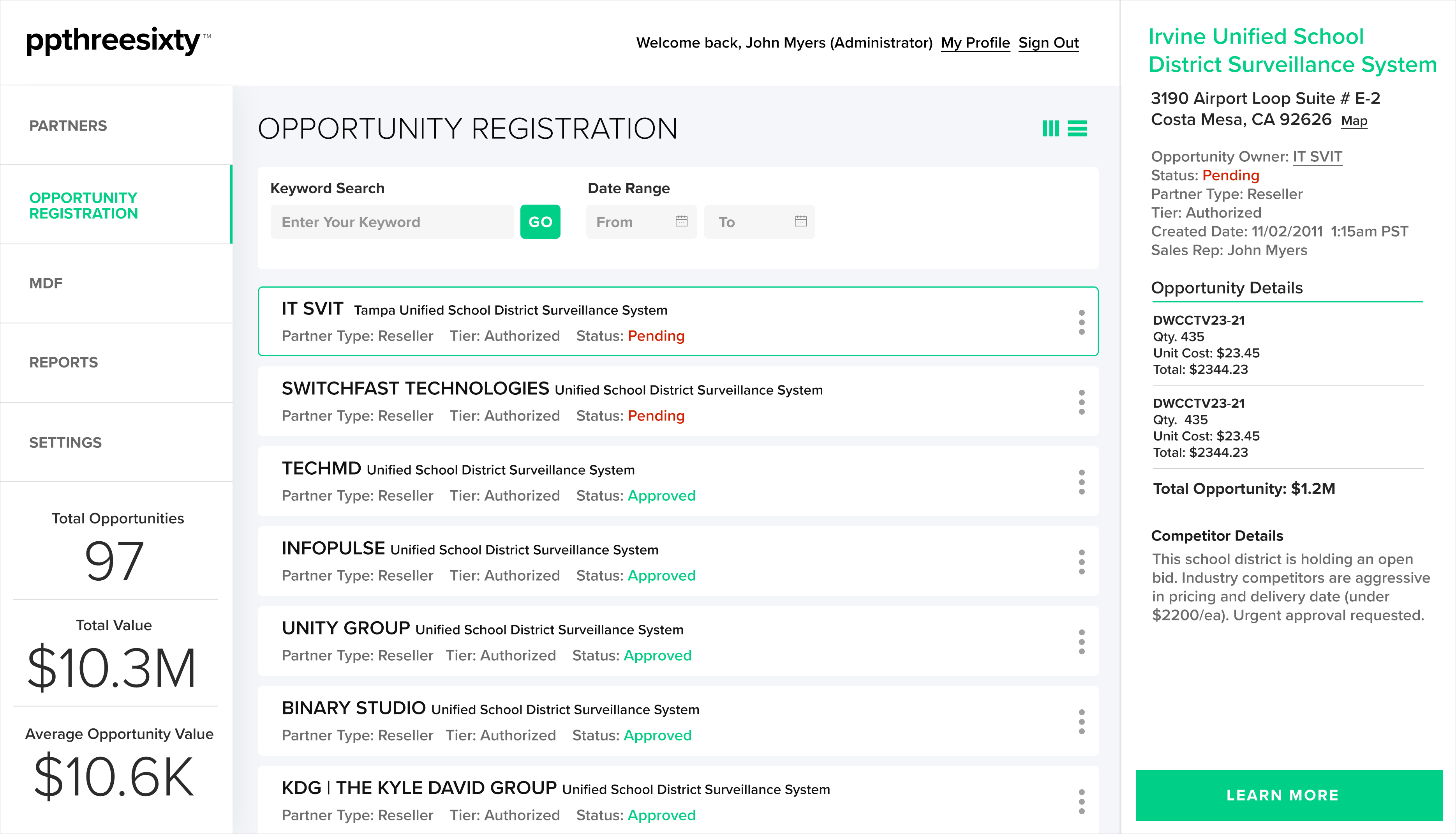Open the three-dot menu for TECHMD row

click(1082, 482)
